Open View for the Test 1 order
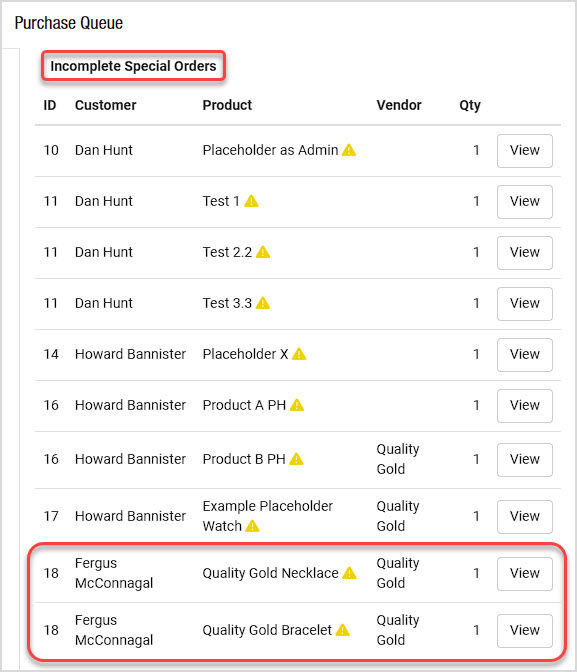577x672 pixels. (525, 202)
